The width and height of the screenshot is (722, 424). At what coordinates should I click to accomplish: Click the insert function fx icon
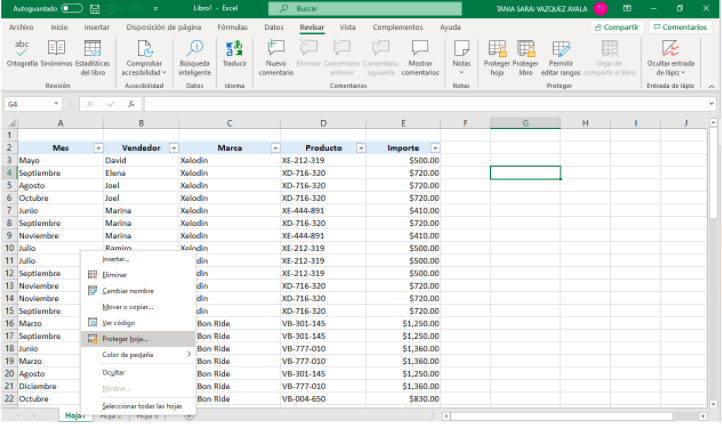click(x=131, y=104)
